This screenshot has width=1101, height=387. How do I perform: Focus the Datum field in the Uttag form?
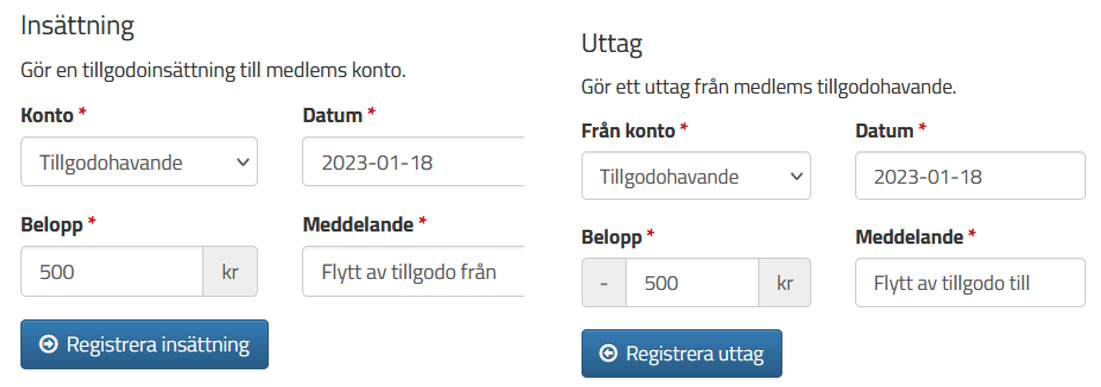click(x=970, y=176)
